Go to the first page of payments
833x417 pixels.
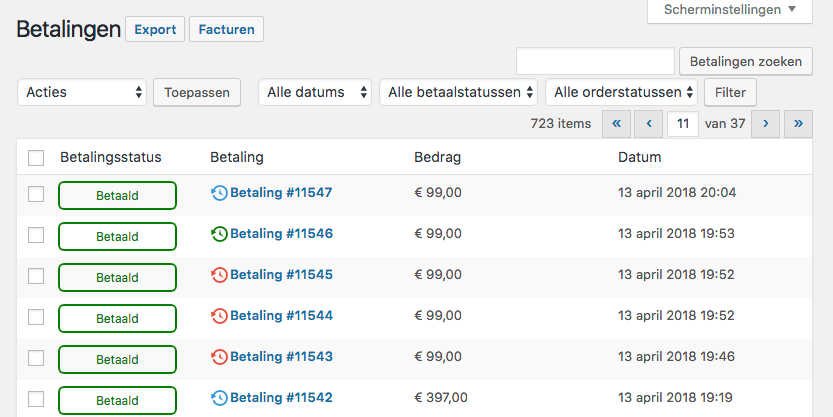[617, 124]
